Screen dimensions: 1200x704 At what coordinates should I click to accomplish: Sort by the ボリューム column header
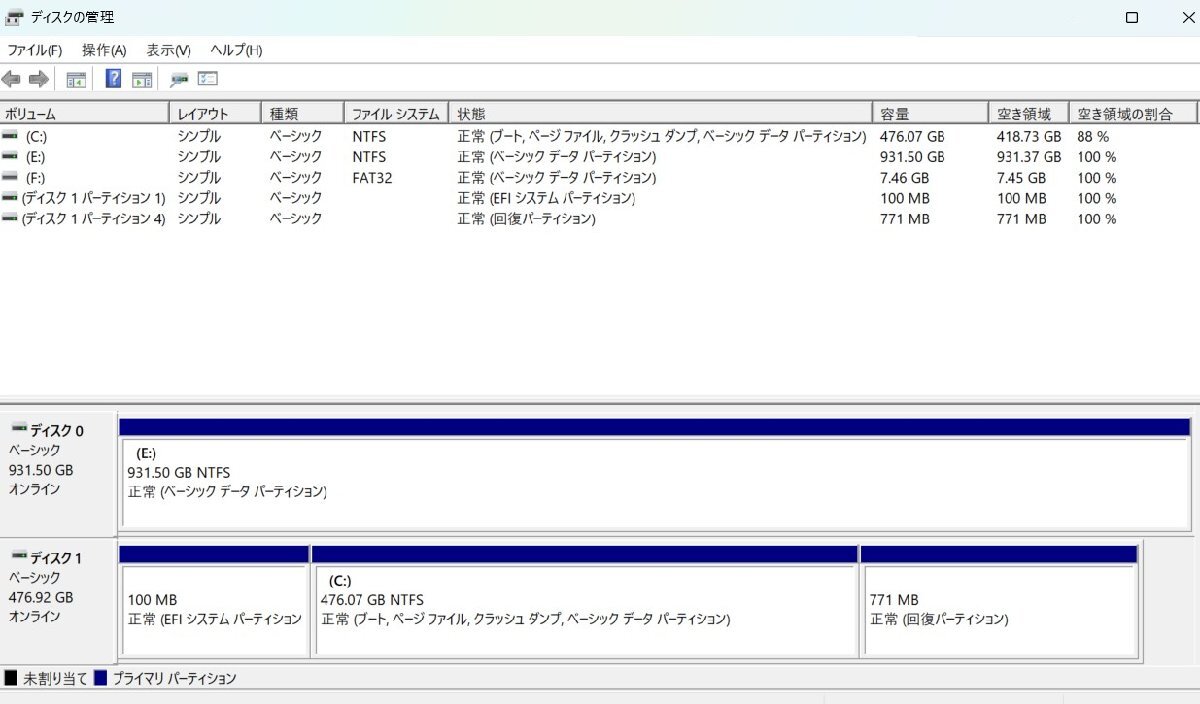coord(84,114)
